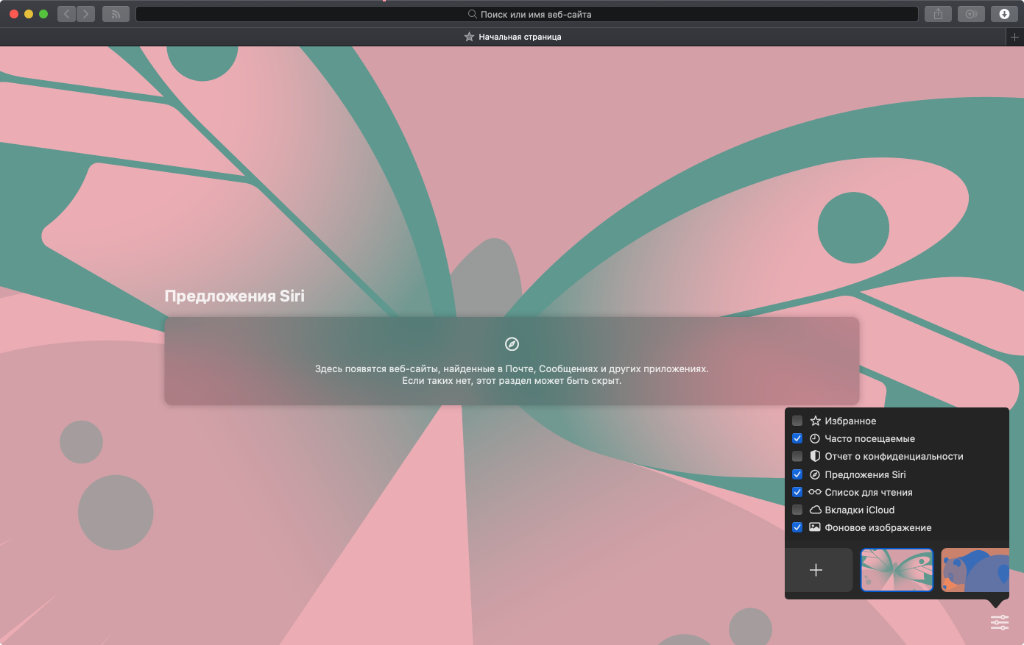This screenshot has height=645, width=1024.
Task: Add custom background with plus button
Action: point(817,570)
